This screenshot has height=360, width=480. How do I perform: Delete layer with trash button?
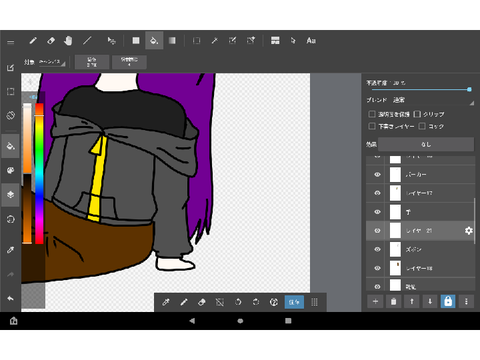tap(394, 302)
